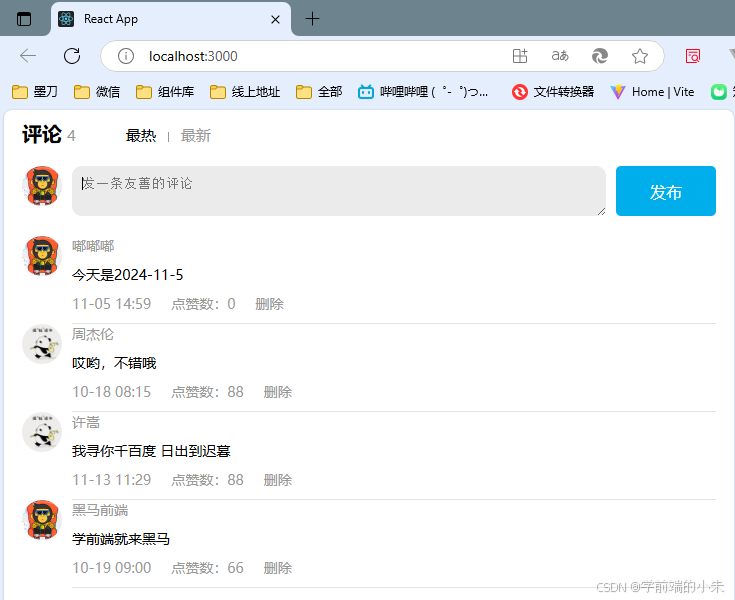Click the browser back arrow
This screenshot has width=735, height=600.
tap(28, 56)
